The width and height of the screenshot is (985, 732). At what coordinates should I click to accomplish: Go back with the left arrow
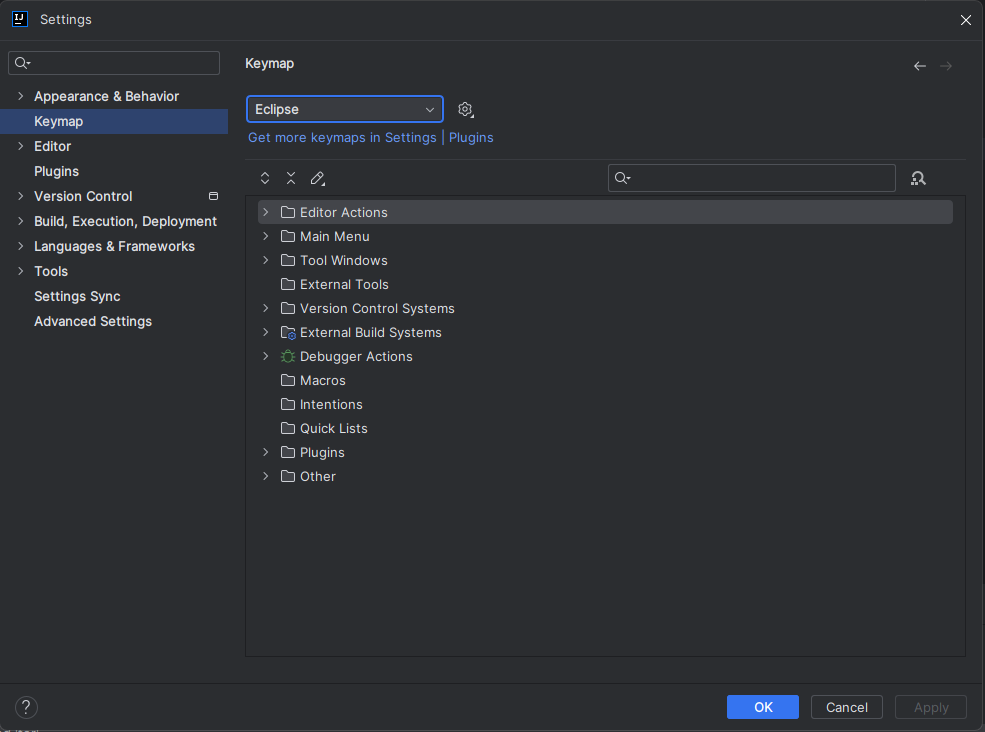coord(920,66)
